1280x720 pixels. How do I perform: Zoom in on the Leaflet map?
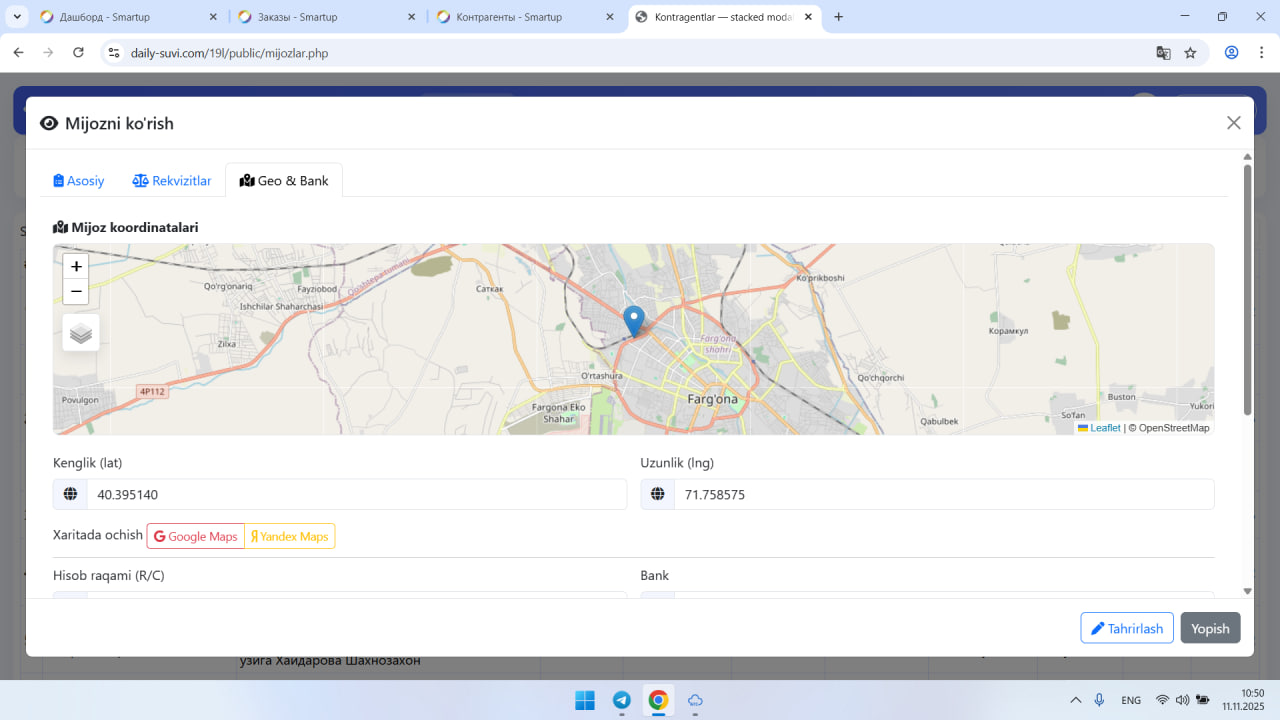[x=76, y=266]
